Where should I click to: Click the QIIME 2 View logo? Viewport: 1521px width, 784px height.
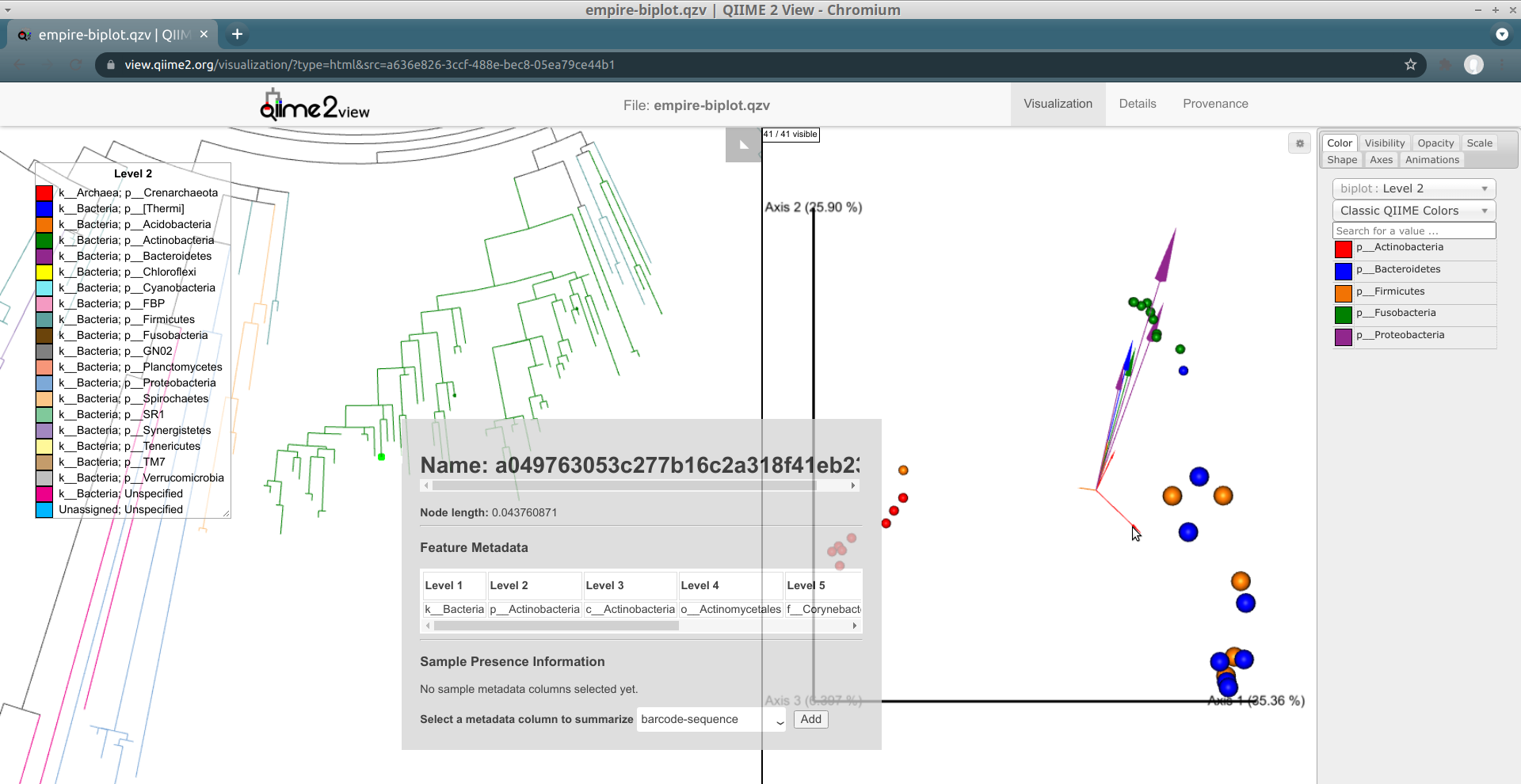[x=314, y=105]
